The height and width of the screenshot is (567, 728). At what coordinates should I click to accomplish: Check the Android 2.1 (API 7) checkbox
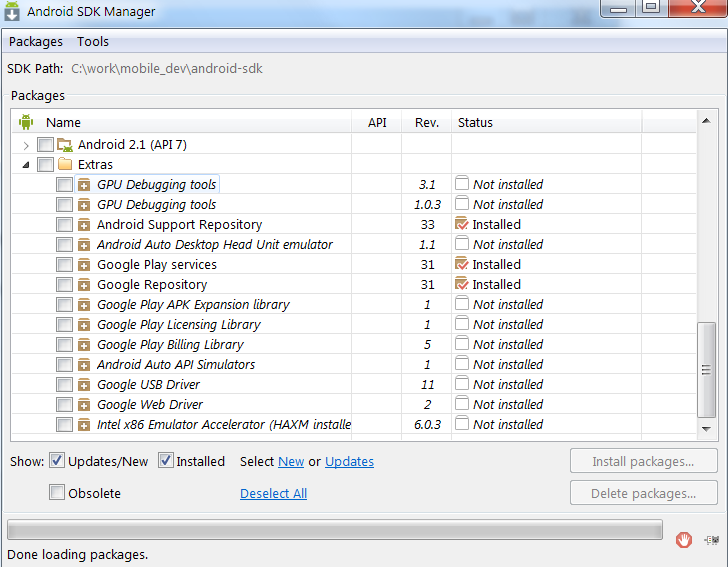coord(46,145)
